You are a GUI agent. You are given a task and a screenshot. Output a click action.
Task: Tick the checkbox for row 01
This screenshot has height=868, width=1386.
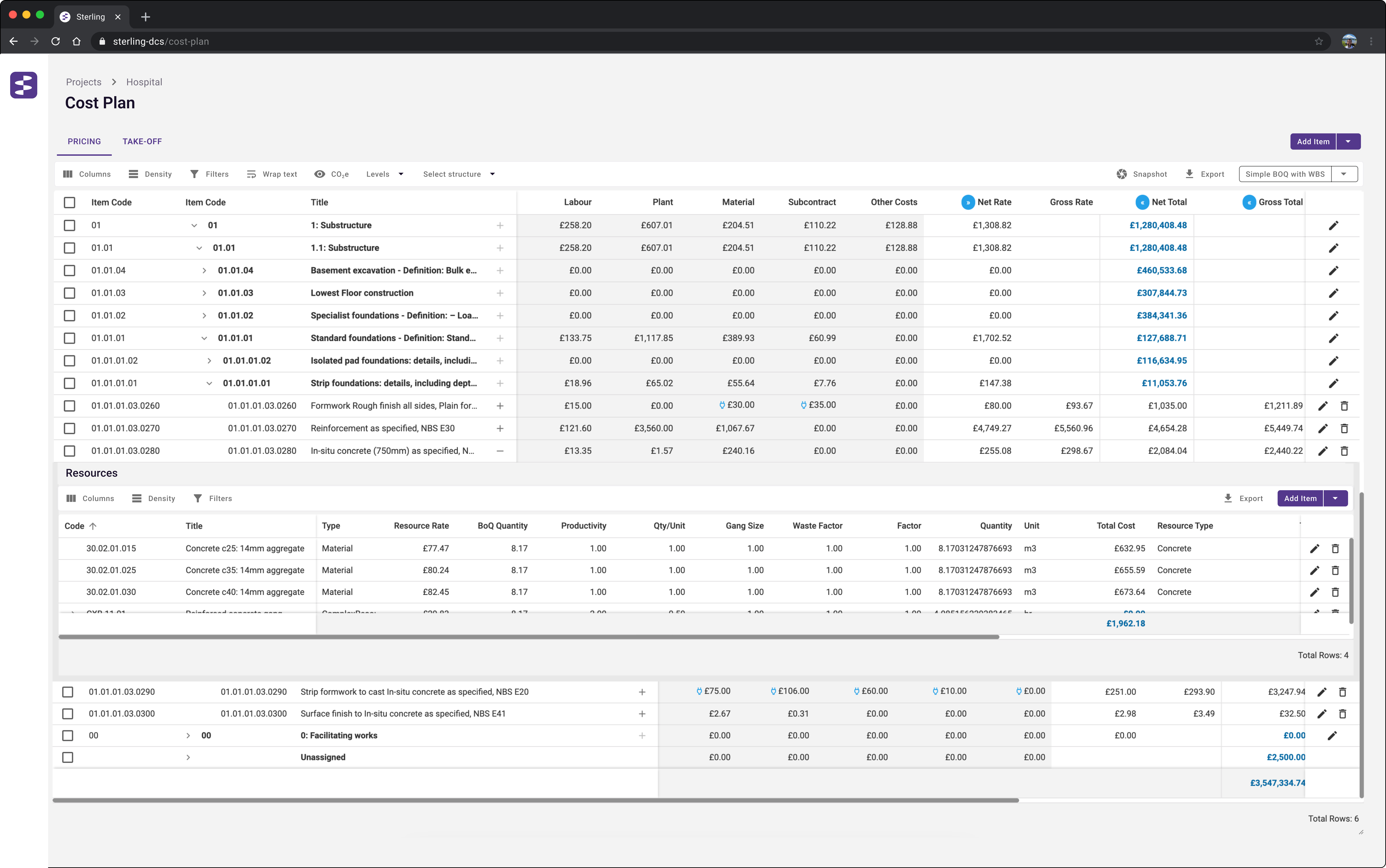tap(70, 226)
